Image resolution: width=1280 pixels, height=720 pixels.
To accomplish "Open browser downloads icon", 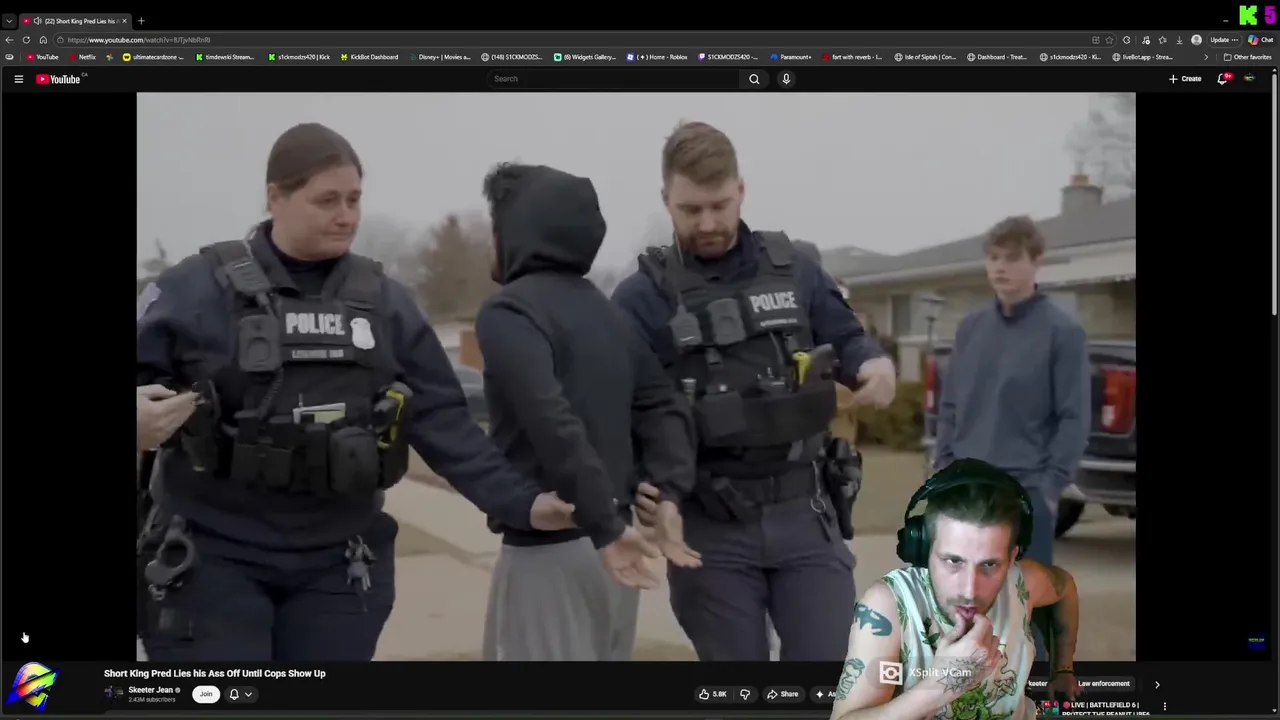I will [1179, 40].
